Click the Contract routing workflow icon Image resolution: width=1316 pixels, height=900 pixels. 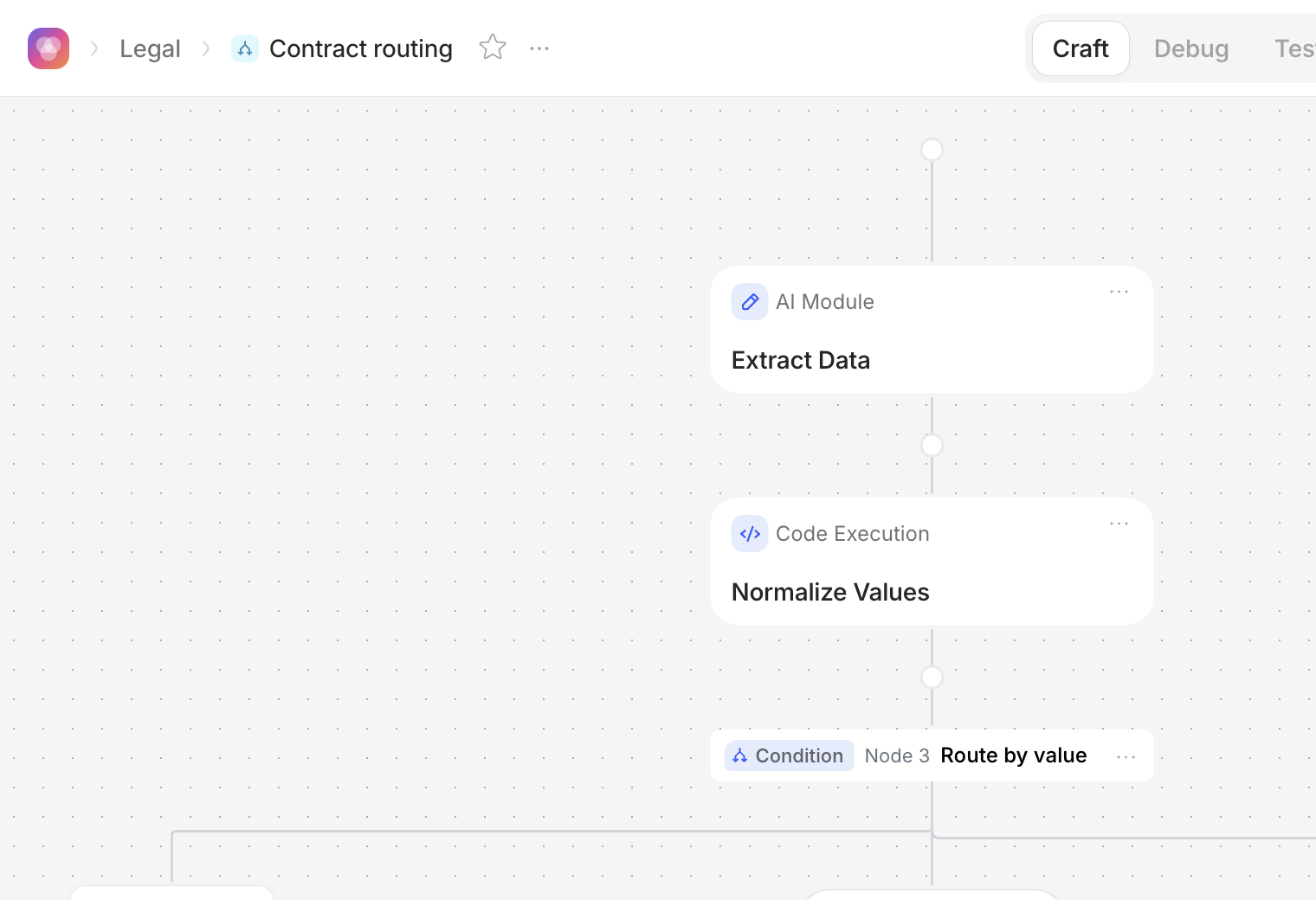tap(245, 48)
